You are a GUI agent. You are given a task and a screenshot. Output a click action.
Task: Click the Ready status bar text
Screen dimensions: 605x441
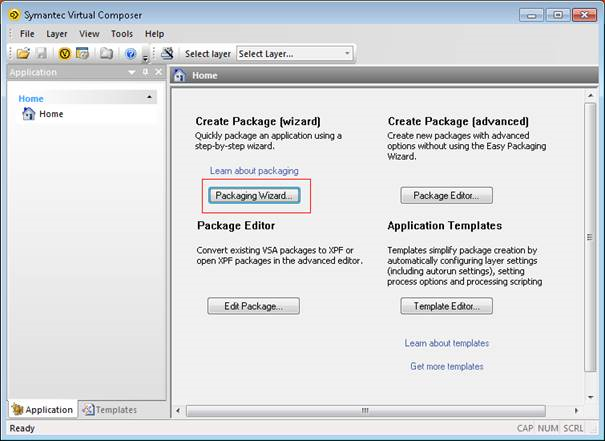click(22, 428)
